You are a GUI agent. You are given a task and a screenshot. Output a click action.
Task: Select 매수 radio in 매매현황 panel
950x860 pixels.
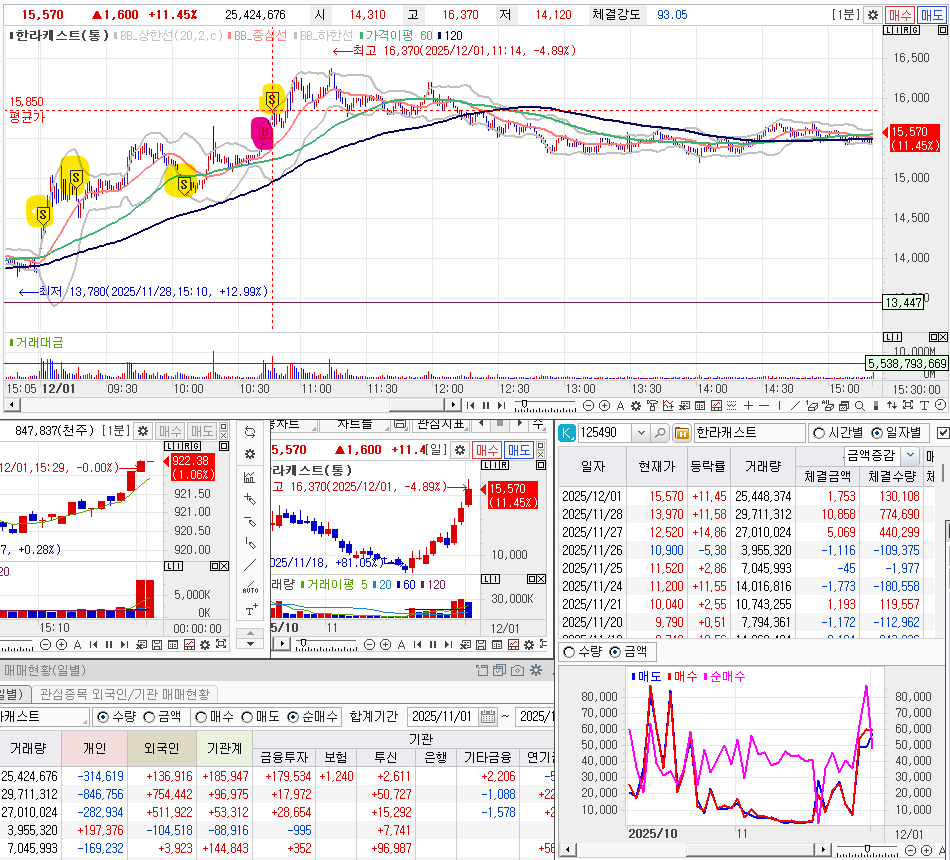click(202, 717)
